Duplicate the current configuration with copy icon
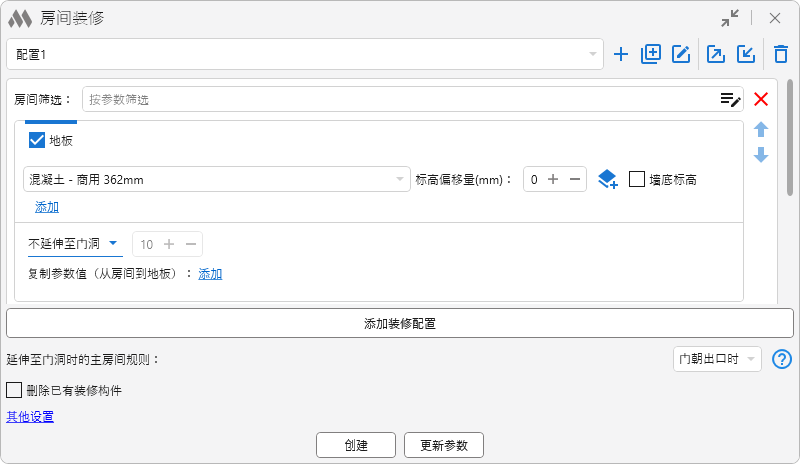Screen dimensions: 800x464 (651, 55)
